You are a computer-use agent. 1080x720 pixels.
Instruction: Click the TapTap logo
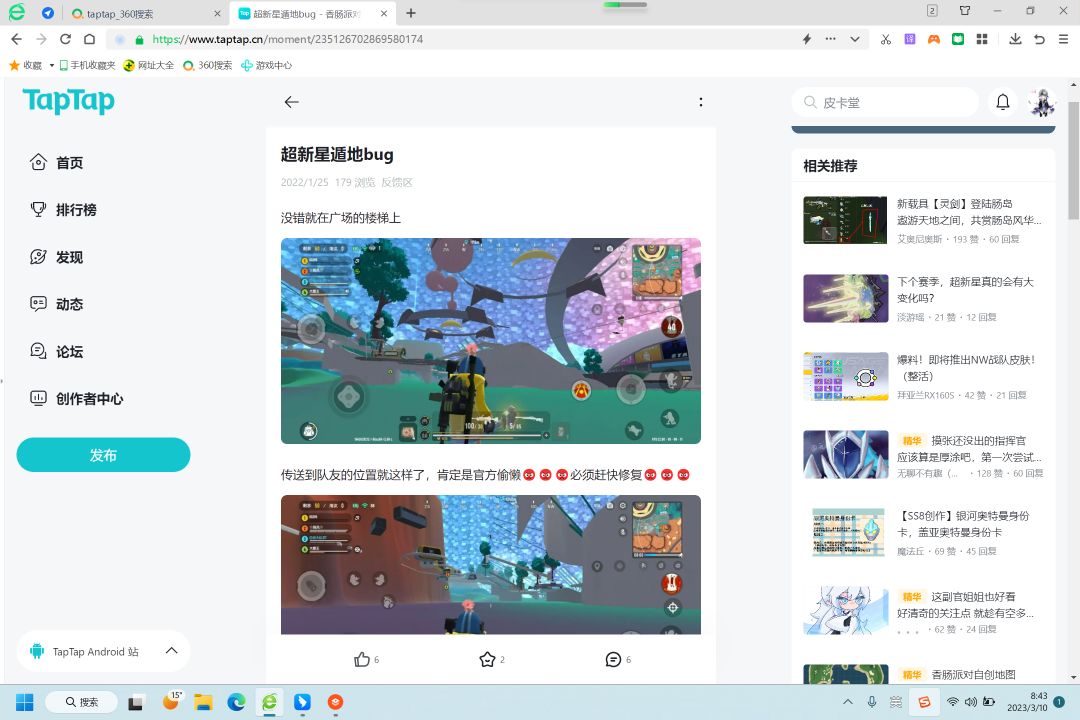[x=69, y=101]
